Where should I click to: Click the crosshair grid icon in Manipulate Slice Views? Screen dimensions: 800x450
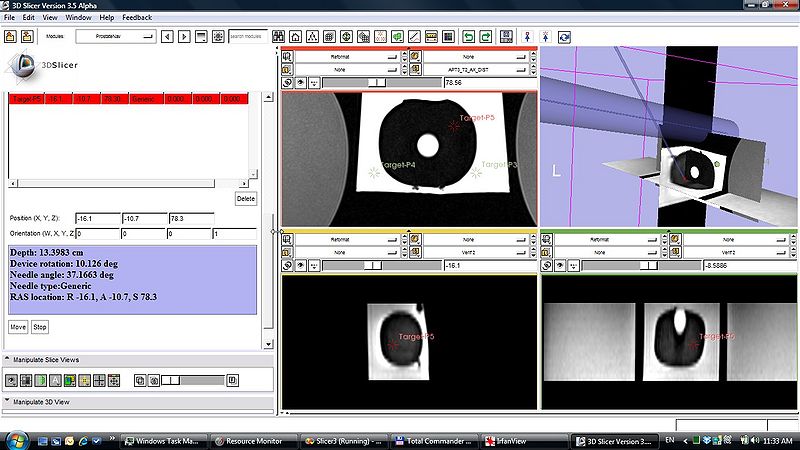(99, 380)
